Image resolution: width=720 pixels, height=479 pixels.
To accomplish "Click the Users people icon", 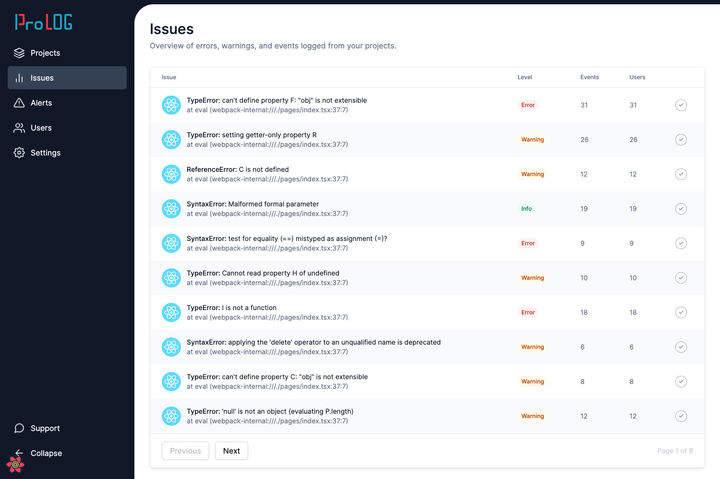I will point(19,128).
